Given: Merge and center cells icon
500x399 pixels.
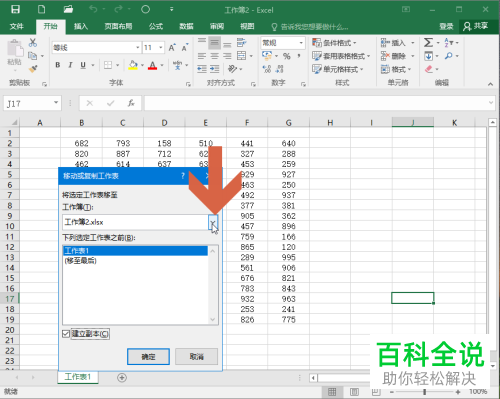Looking at the screenshot, I should point(241,56).
